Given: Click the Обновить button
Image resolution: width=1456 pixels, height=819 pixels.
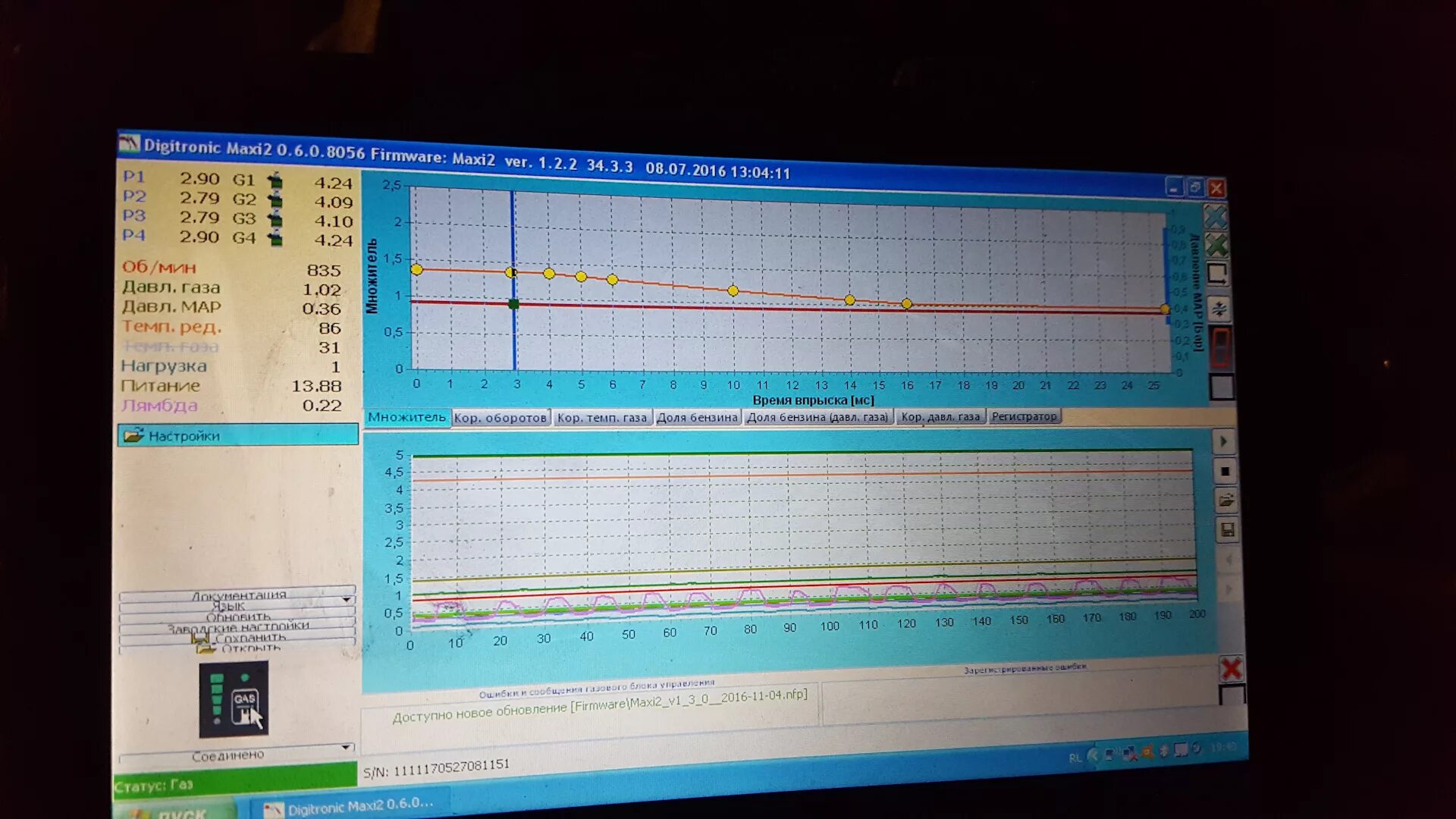Looking at the screenshot, I should tap(237, 617).
